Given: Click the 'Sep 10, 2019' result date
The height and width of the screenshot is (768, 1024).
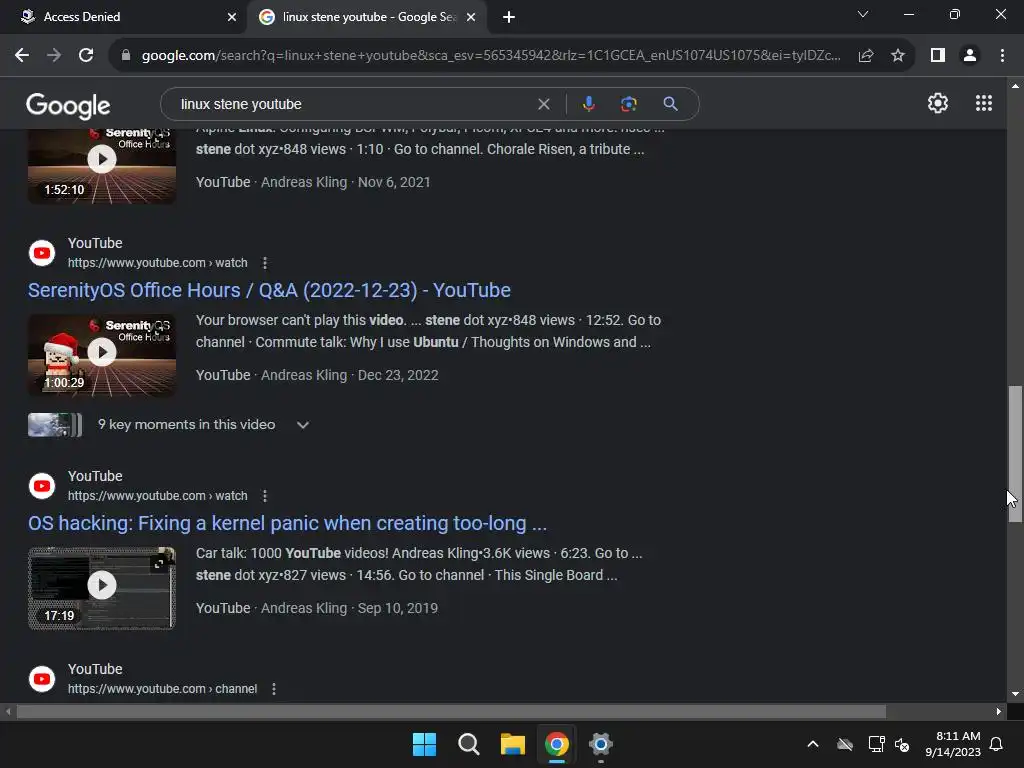Looking at the screenshot, I should coord(398,609).
